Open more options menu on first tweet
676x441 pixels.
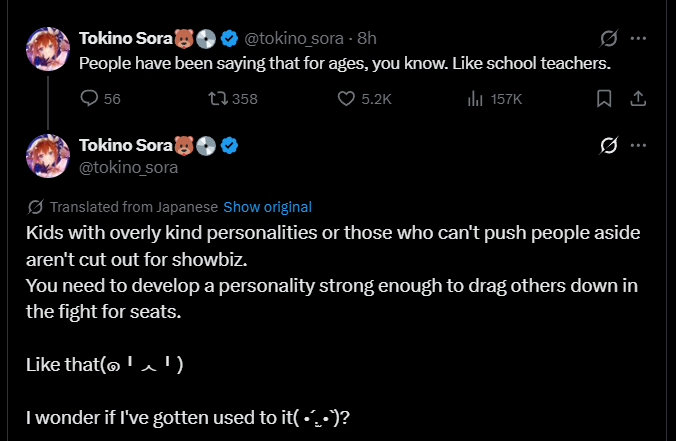pos(638,39)
